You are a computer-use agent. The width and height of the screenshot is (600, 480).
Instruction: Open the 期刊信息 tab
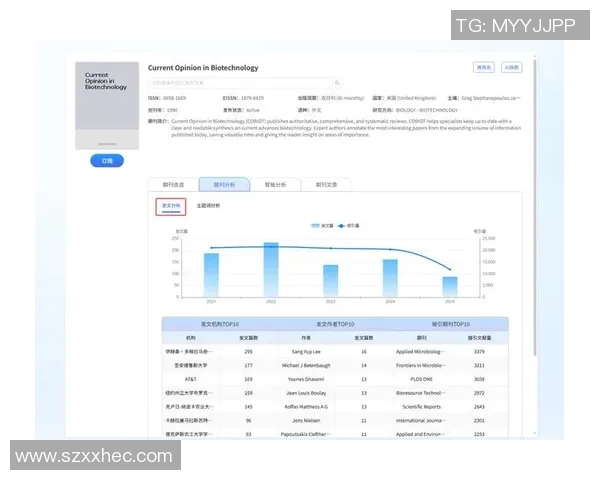click(172, 185)
